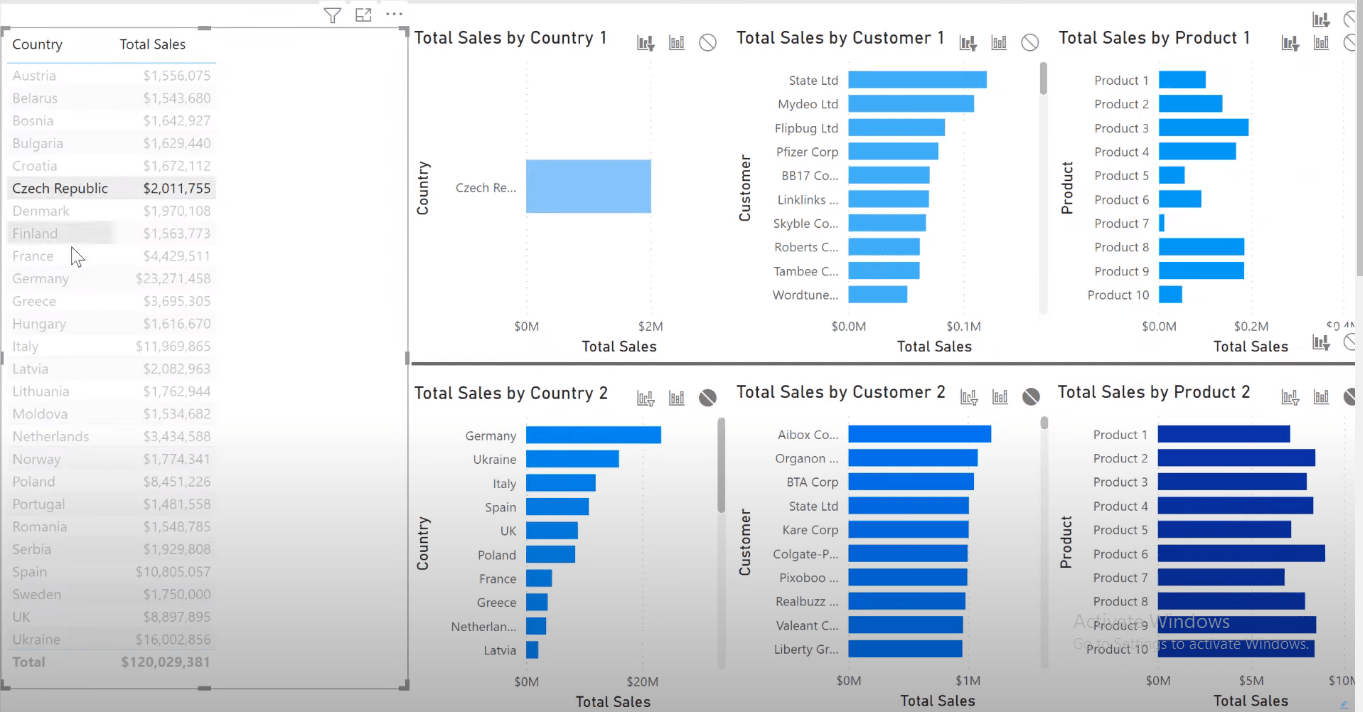Open the table visual's filter icon
Screen dimensions: 1363x712
(x=332, y=15)
